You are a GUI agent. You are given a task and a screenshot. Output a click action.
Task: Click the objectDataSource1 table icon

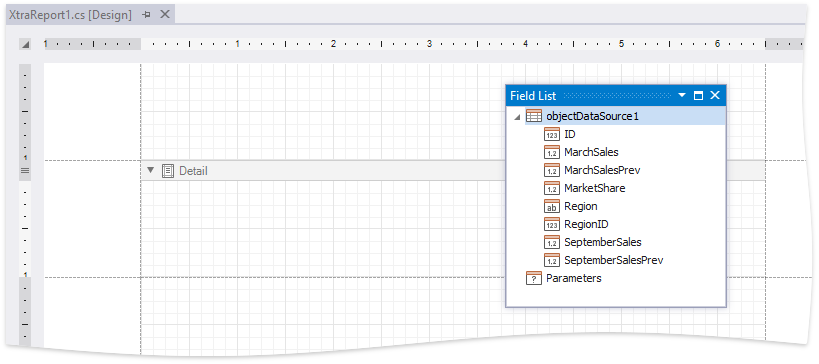click(x=534, y=116)
